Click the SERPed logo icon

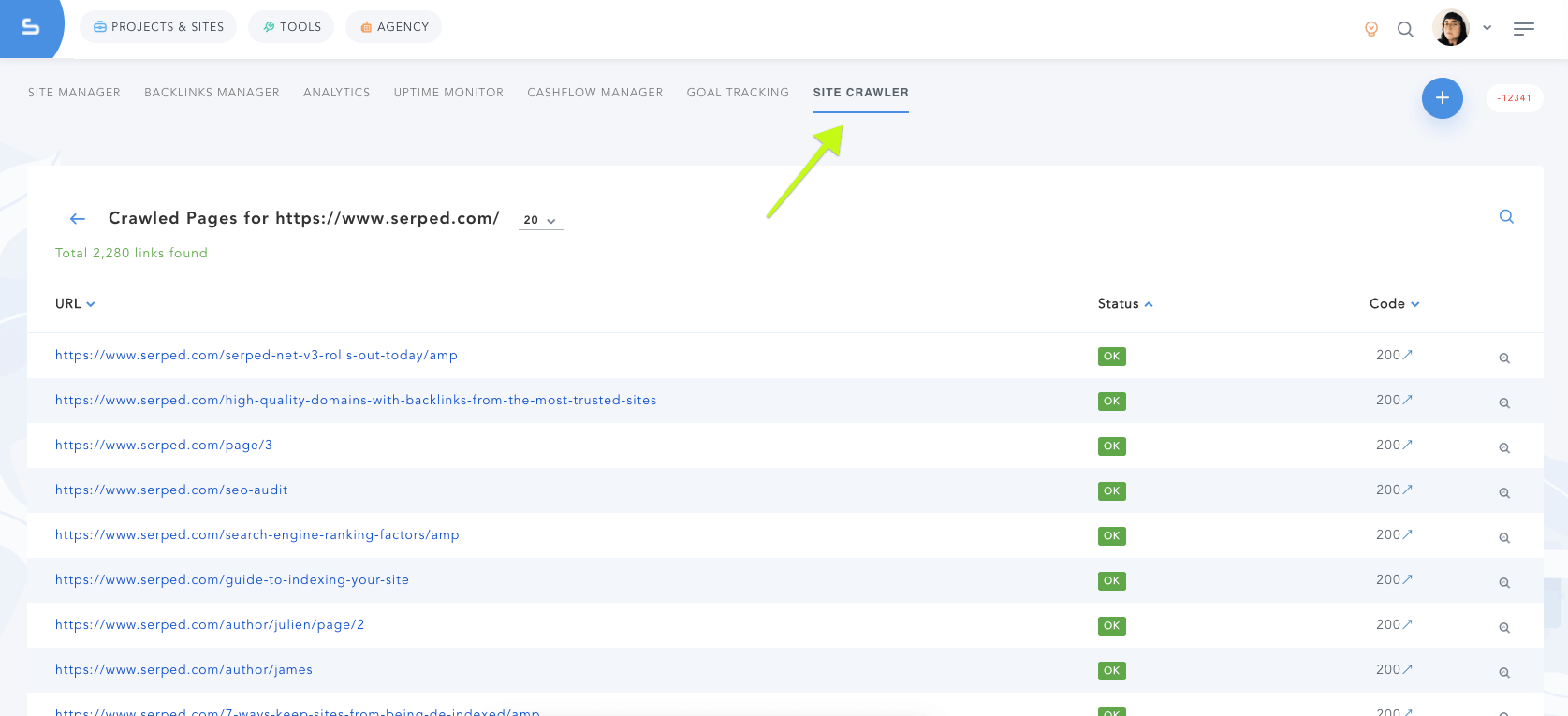(30, 27)
